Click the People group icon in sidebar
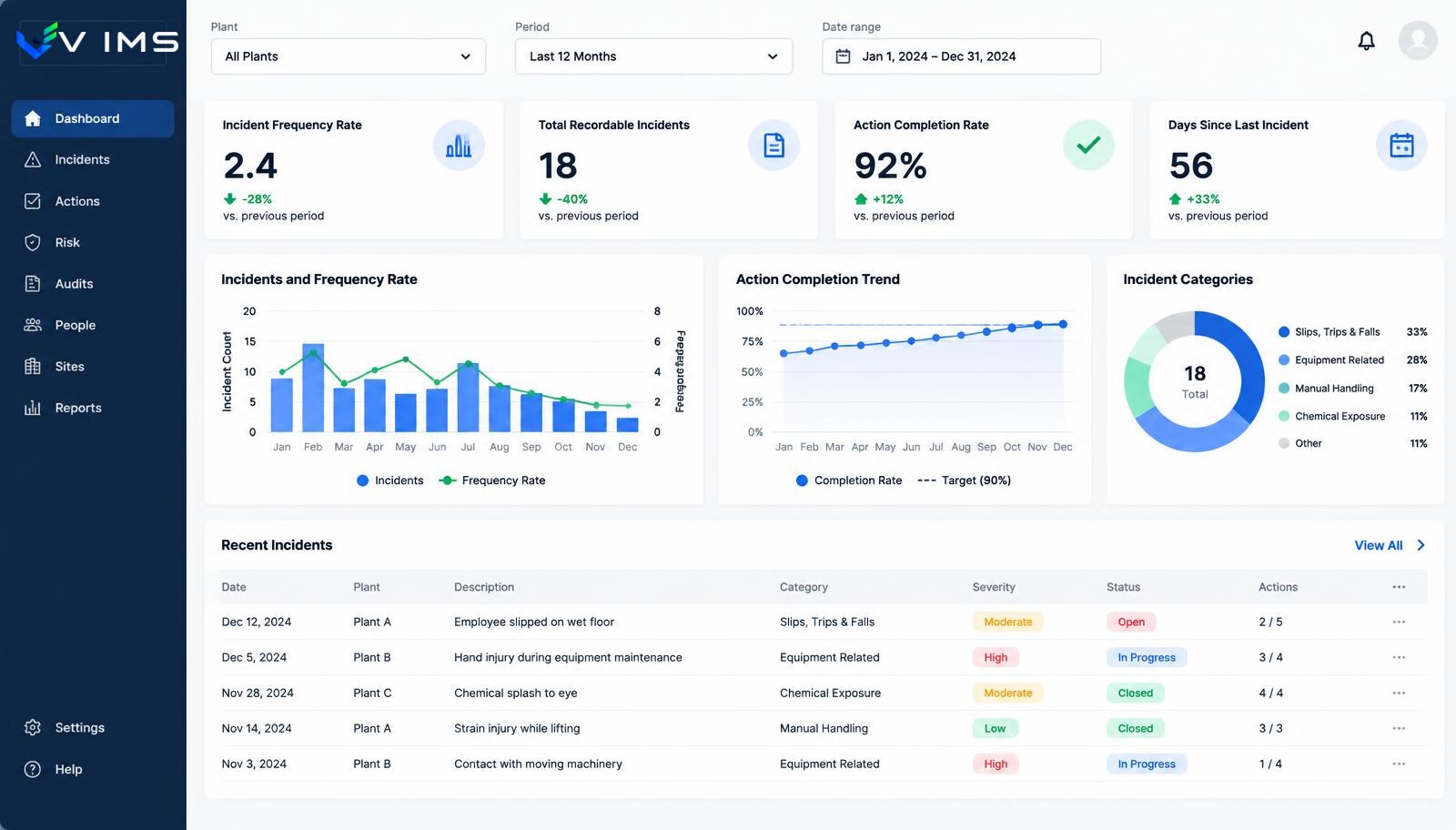 (x=33, y=325)
